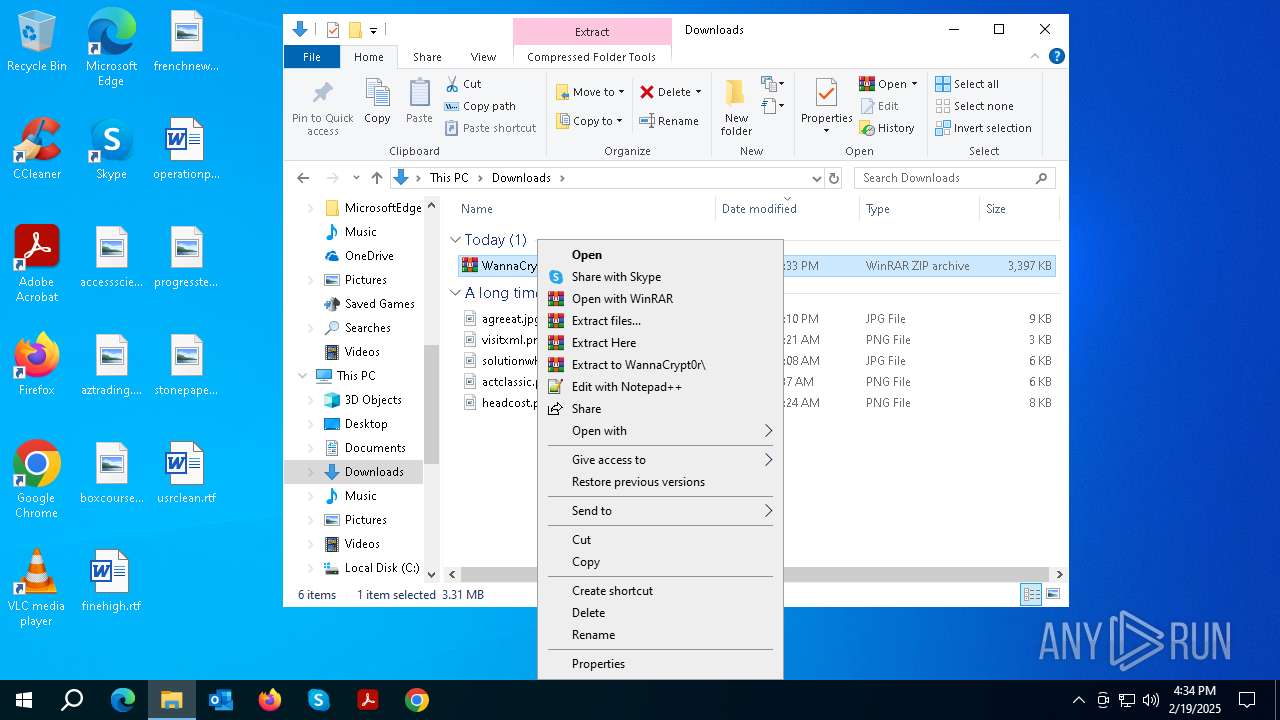This screenshot has height=720, width=1280.
Task: Sort by the Name column header
Action: coord(477,209)
